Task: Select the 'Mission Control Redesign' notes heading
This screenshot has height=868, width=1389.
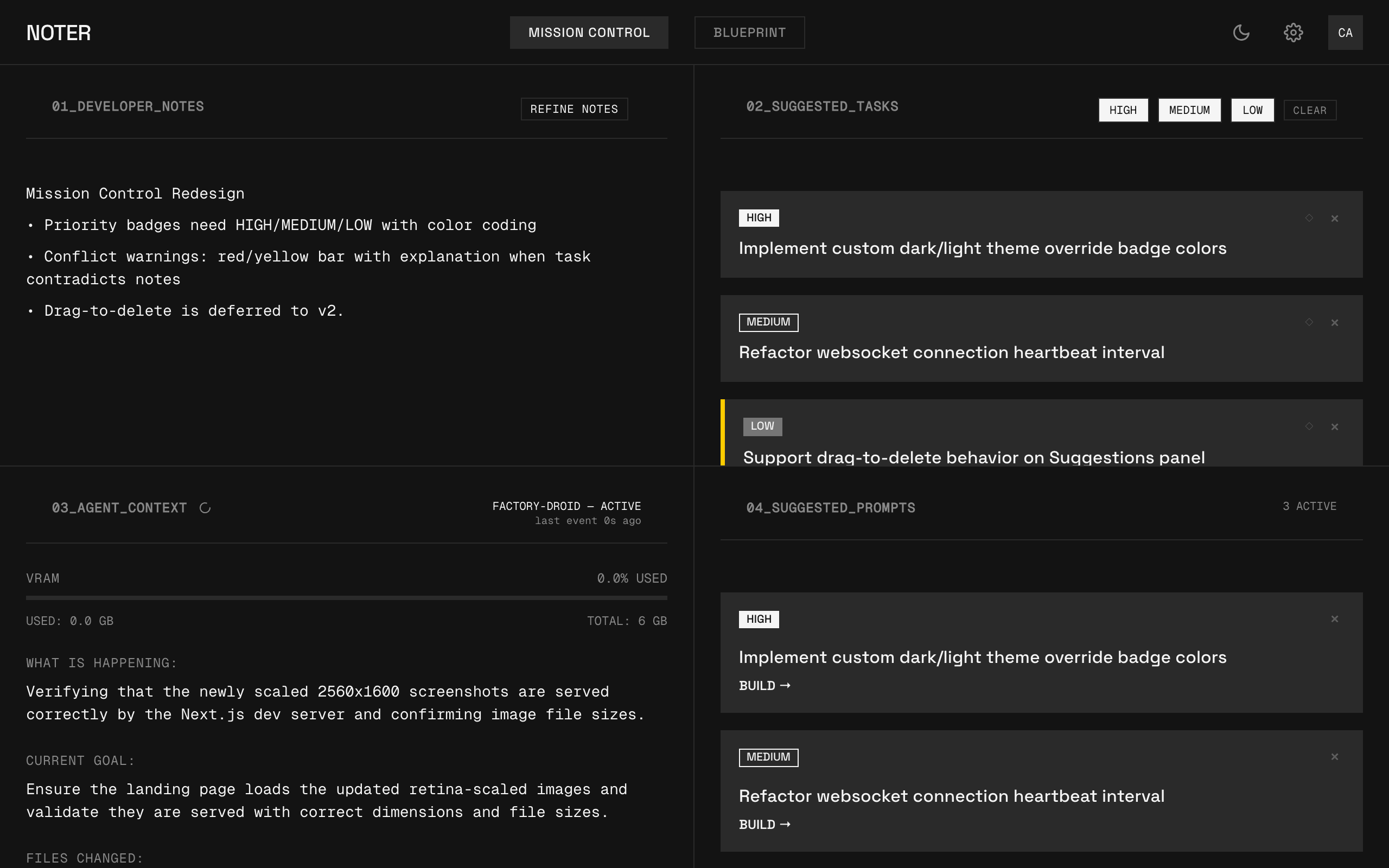Action: [x=136, y=194]
